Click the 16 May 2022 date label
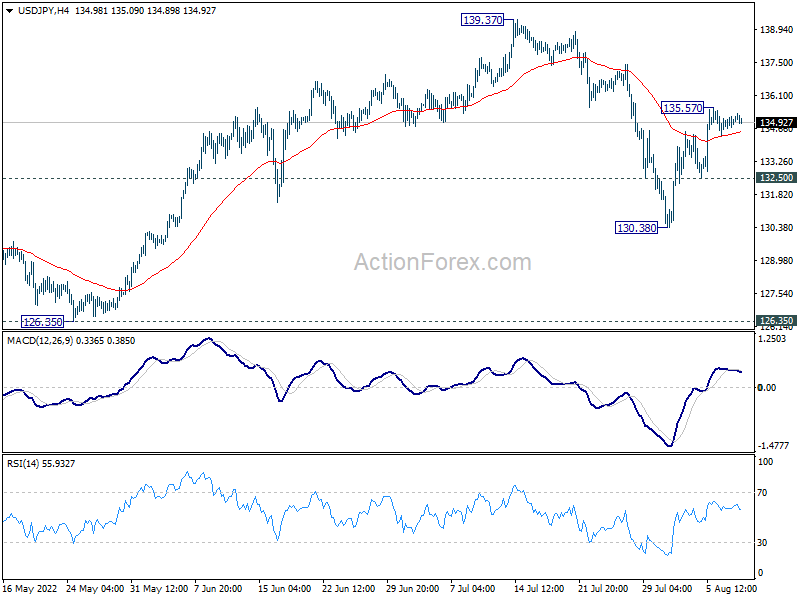800x600 pixels. (30, 588)
